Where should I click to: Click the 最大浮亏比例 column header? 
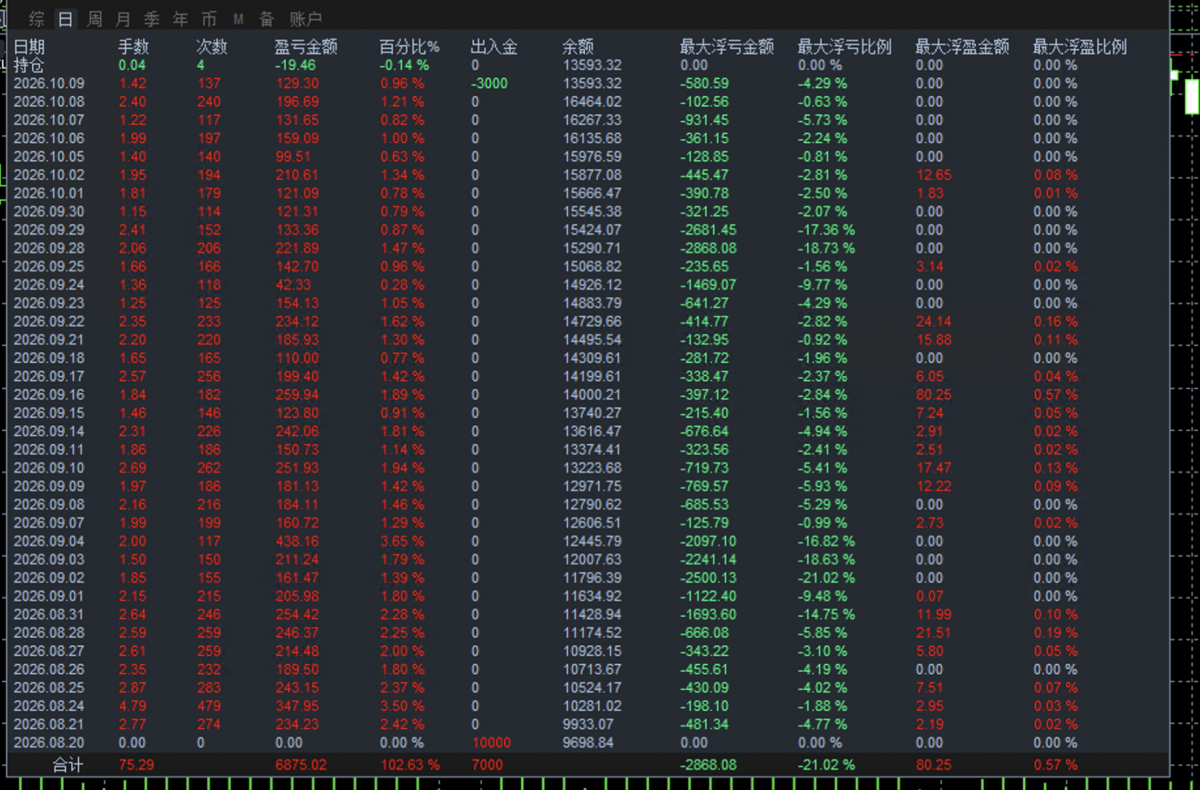845,47
